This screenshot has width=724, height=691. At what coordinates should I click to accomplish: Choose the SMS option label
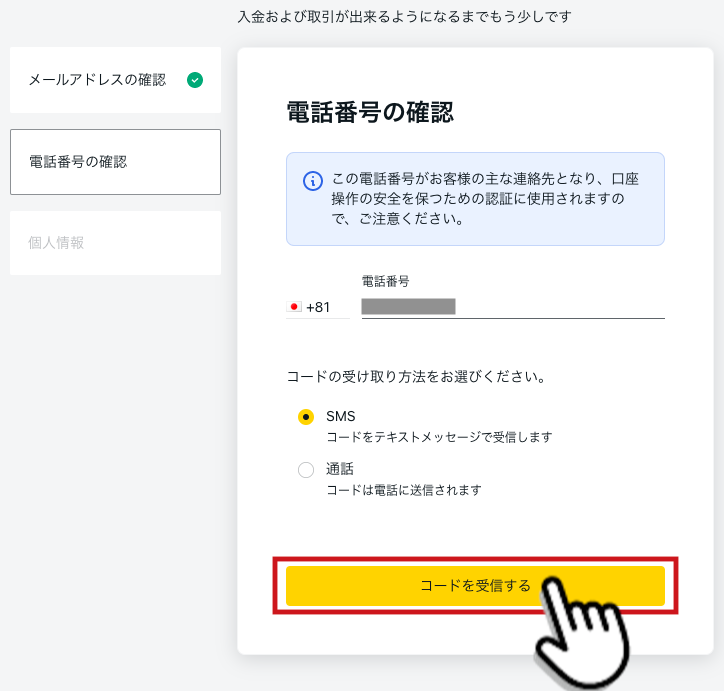341,416
